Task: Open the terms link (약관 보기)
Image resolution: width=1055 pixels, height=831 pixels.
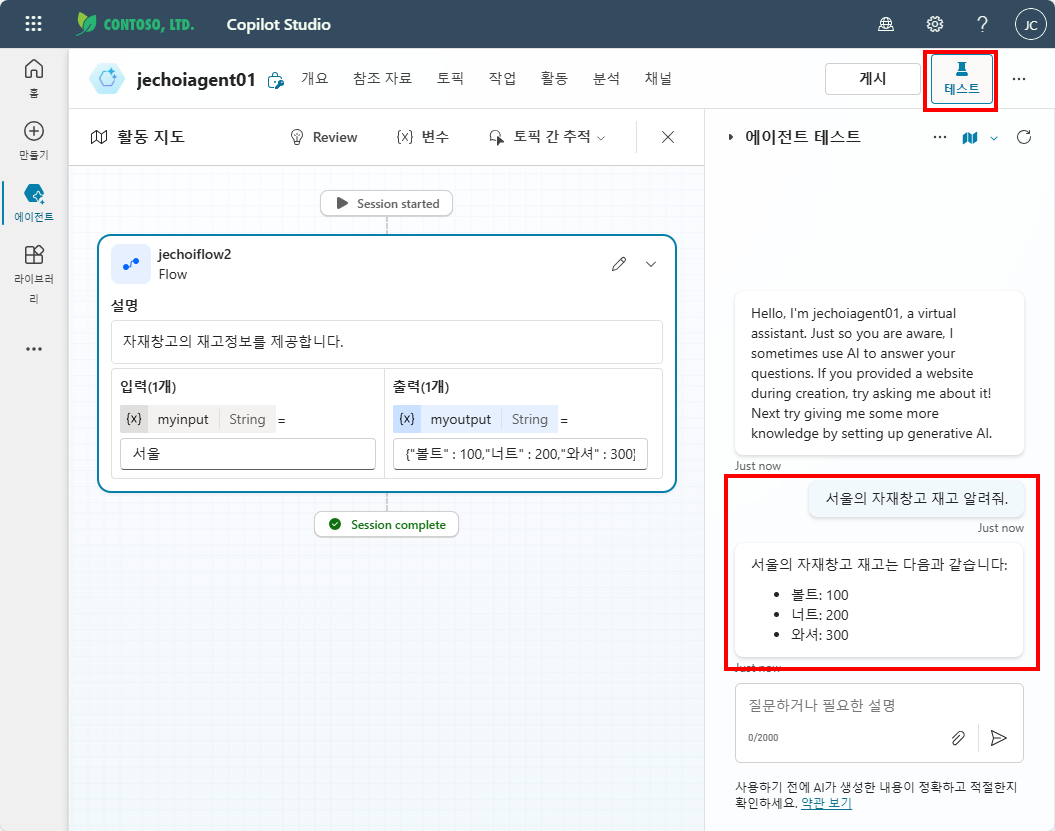Action: [826, 803]
